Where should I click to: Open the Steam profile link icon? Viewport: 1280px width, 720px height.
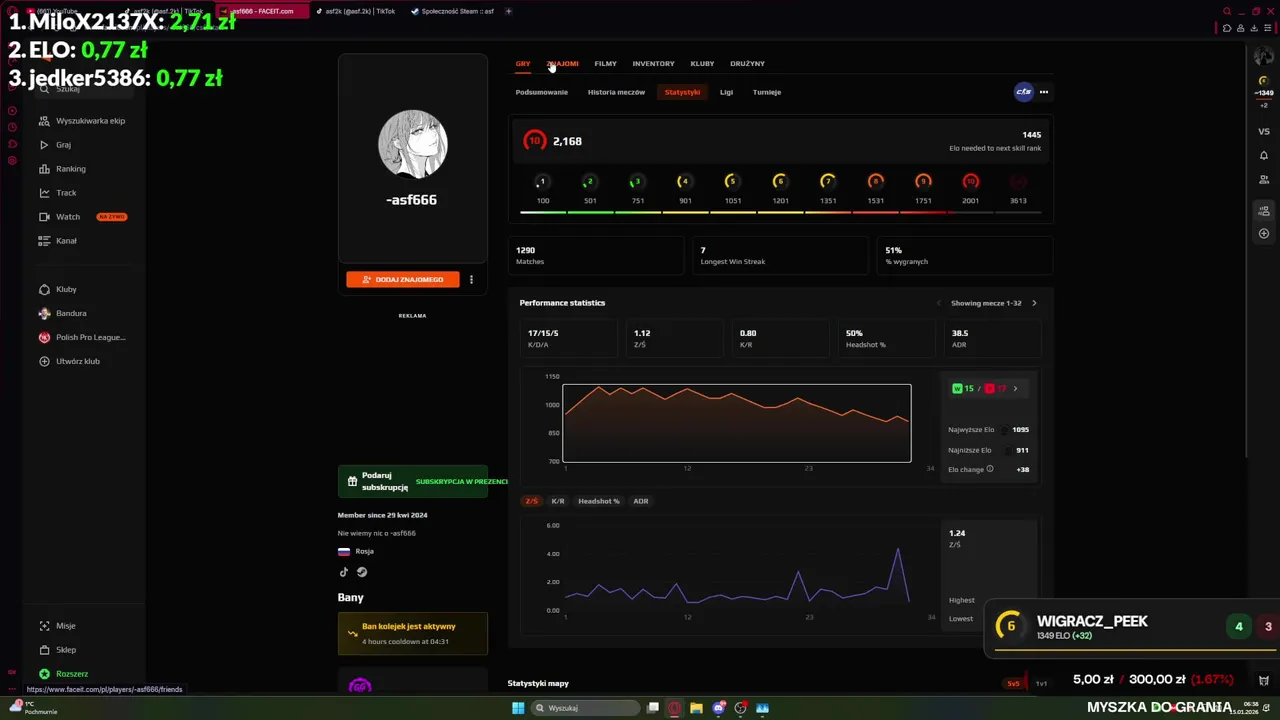362,572
